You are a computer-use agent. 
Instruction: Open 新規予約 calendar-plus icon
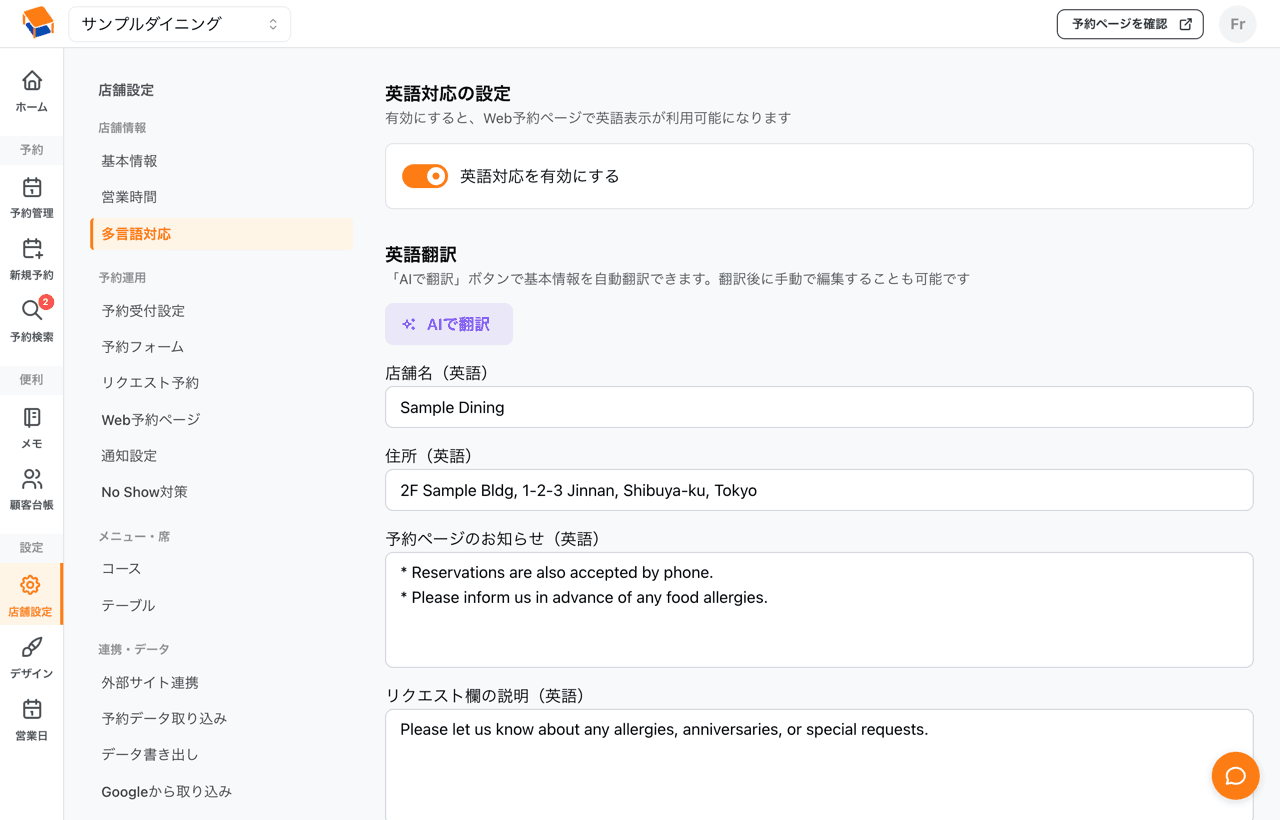click(x=32, y=249)
